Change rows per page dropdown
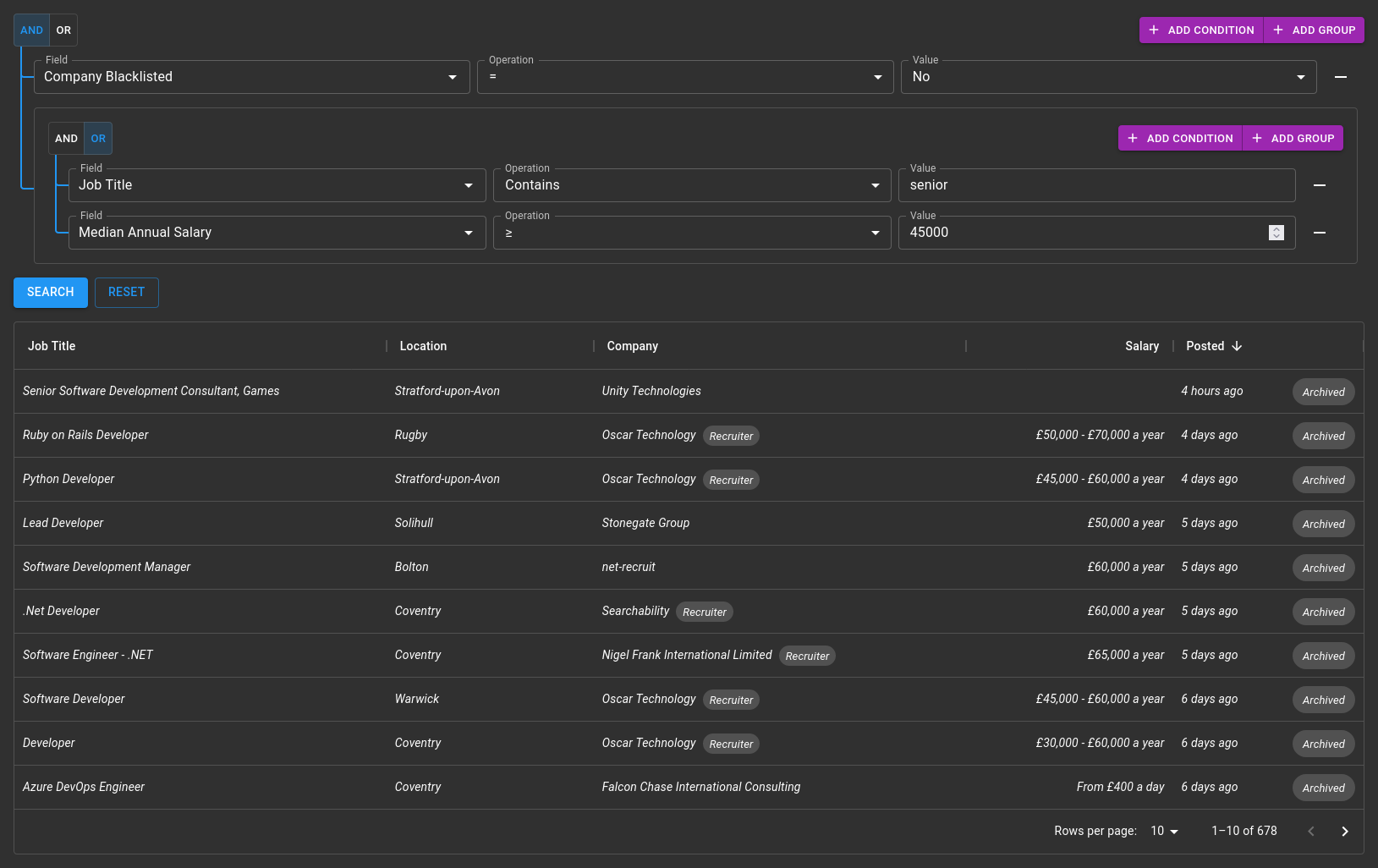Image resolution: width=1378 pixels, height=868 pixels. pos(1164,832)
